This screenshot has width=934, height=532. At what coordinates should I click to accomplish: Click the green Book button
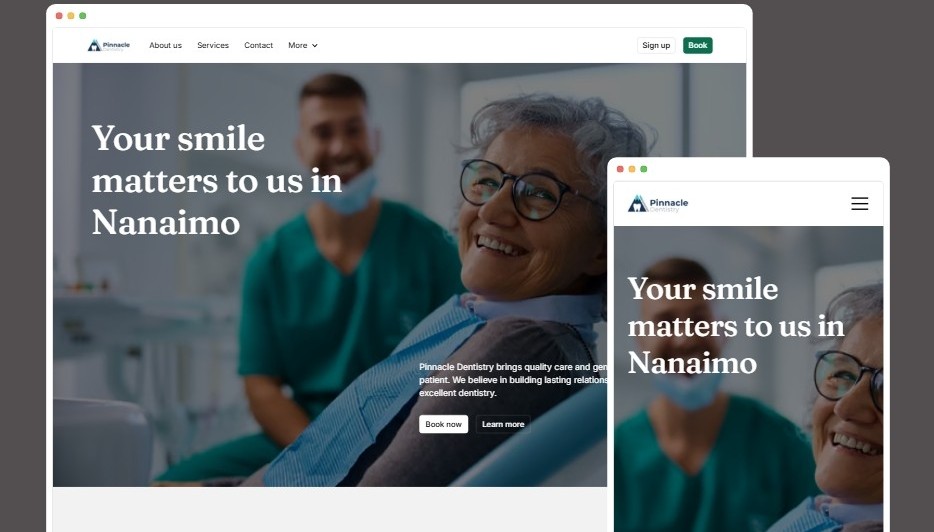(698, 45)
